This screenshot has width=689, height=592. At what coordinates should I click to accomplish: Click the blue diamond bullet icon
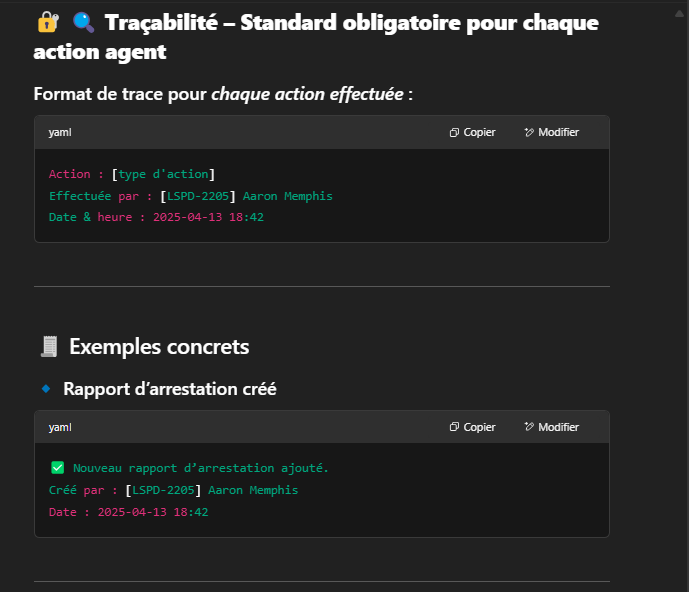coord(45,388)
